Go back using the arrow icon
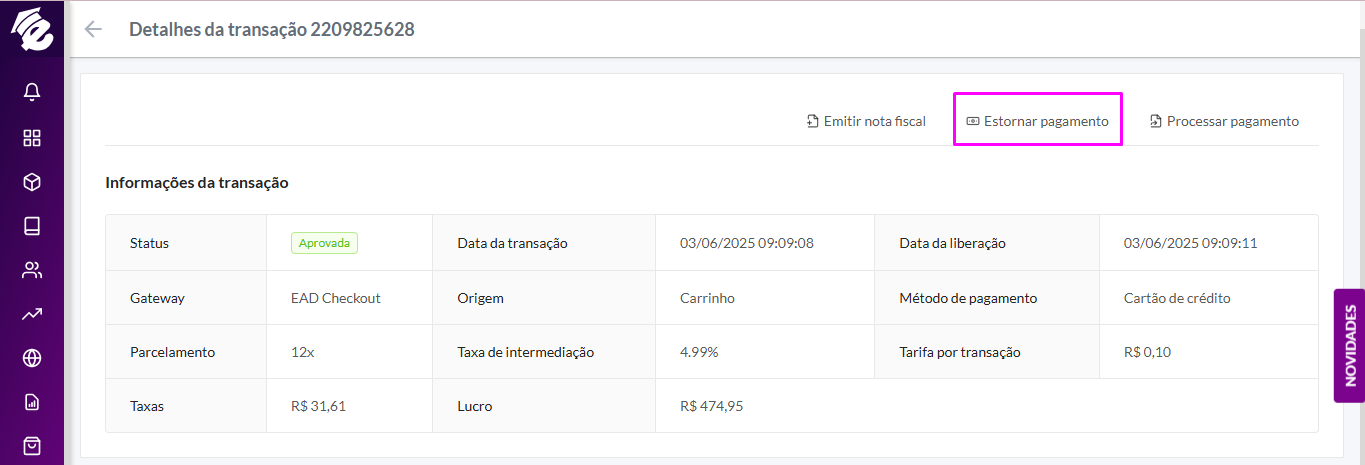Screen dimensions: 1365x465 [94, 29]
